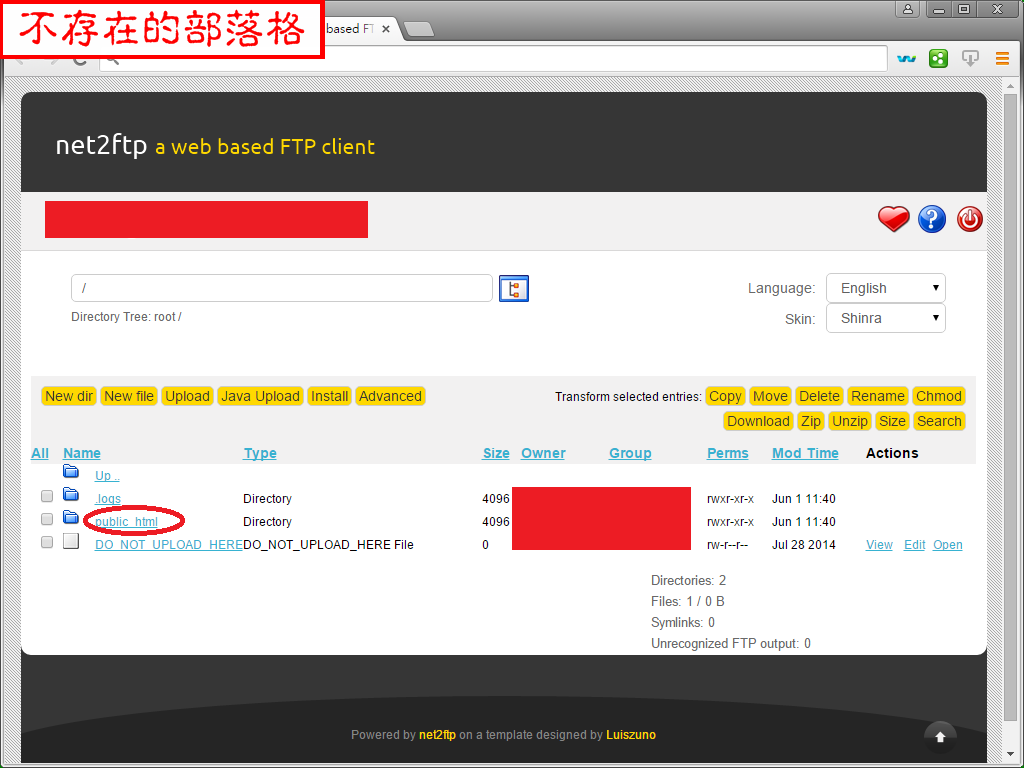Click the New file button

[x=129, y=396]
